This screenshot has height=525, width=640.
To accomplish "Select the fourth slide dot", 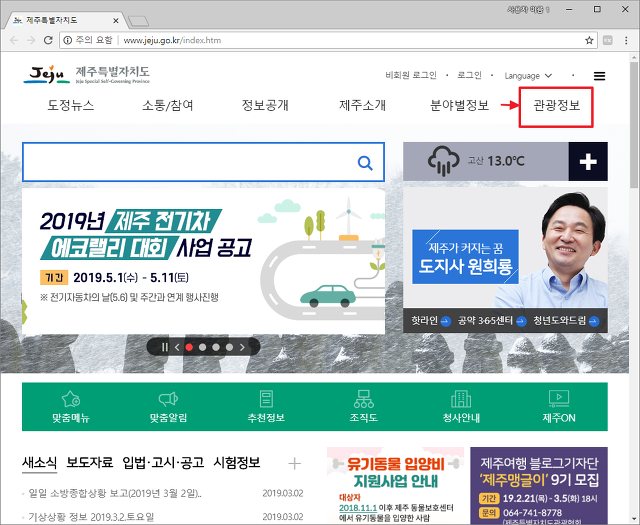I will click(229, 347).
